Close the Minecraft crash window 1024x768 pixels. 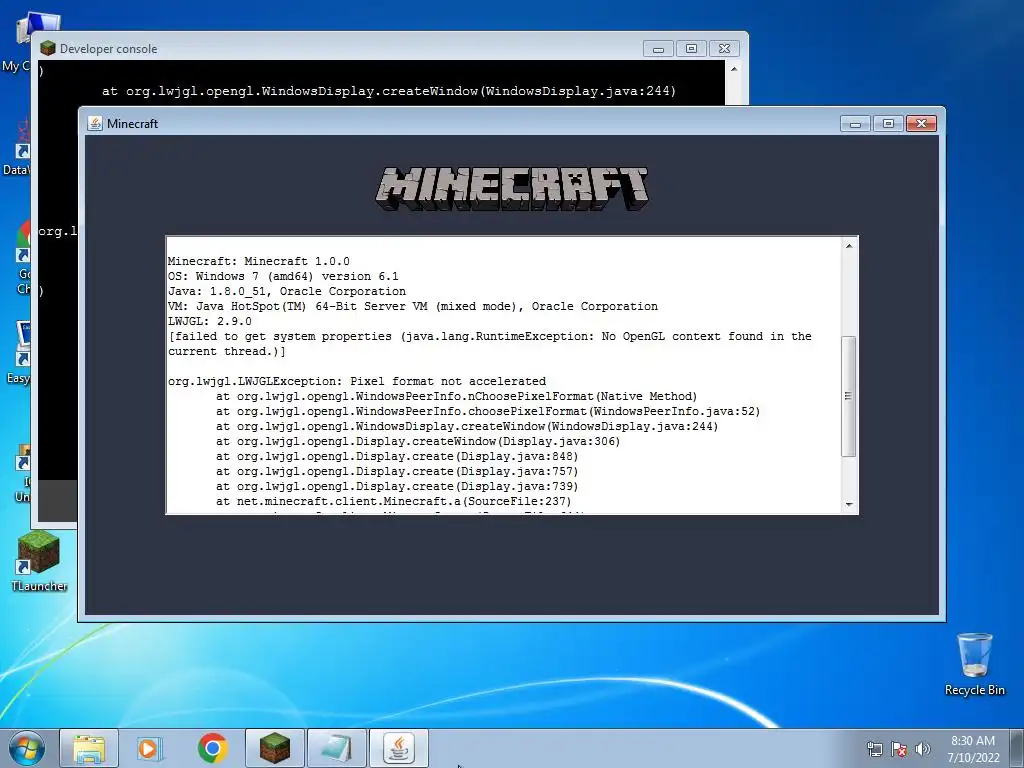point(921,123)
